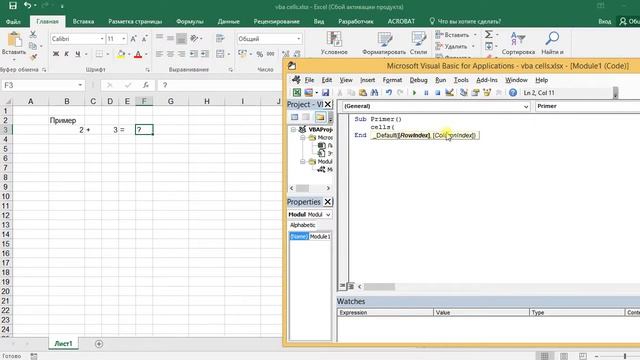640x360 pixels.
Task: Open the Primer procedure dropdown
Action: pos(587,106)
